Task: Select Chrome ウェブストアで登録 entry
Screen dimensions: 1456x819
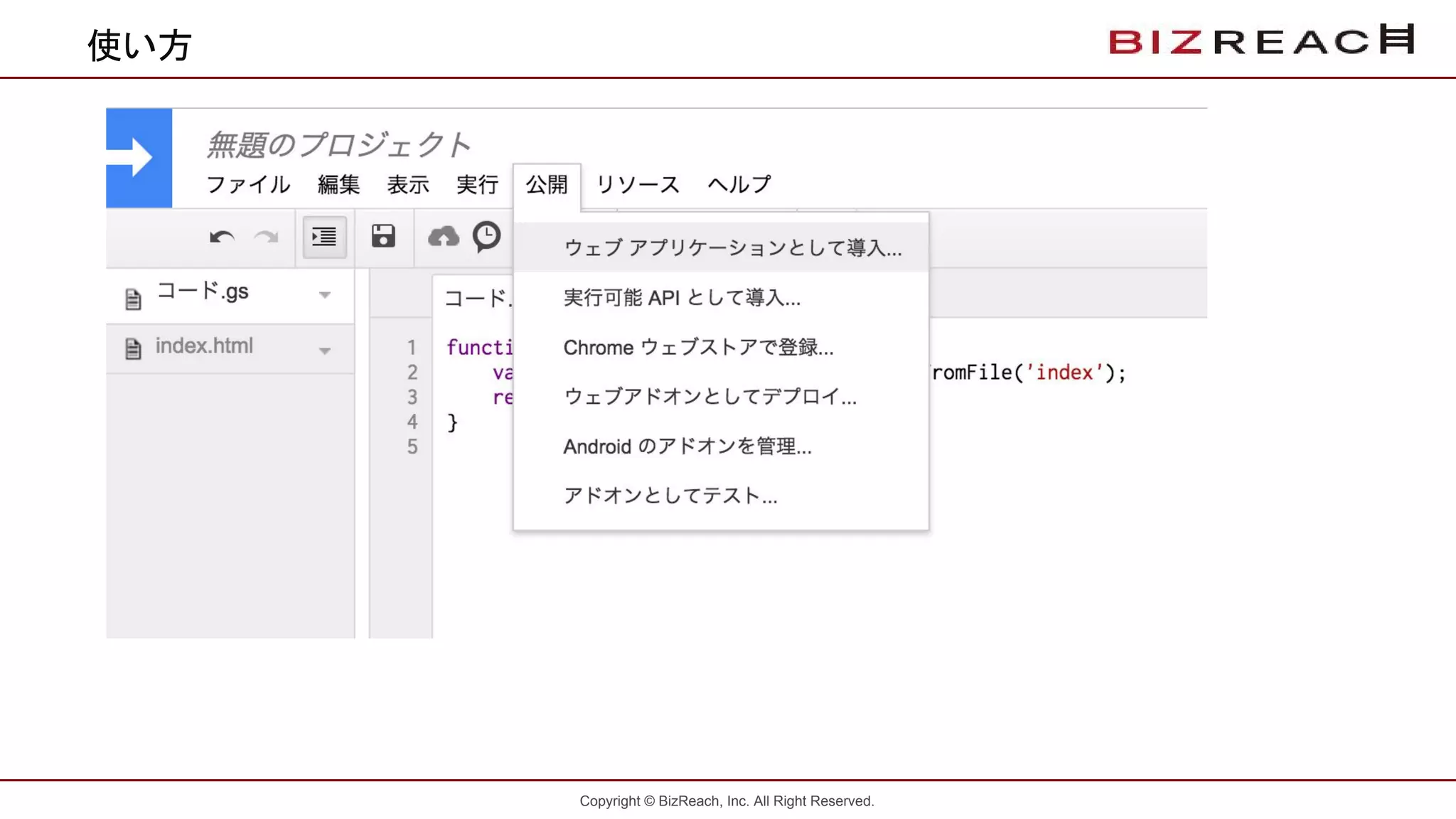Action: point(698,348)
